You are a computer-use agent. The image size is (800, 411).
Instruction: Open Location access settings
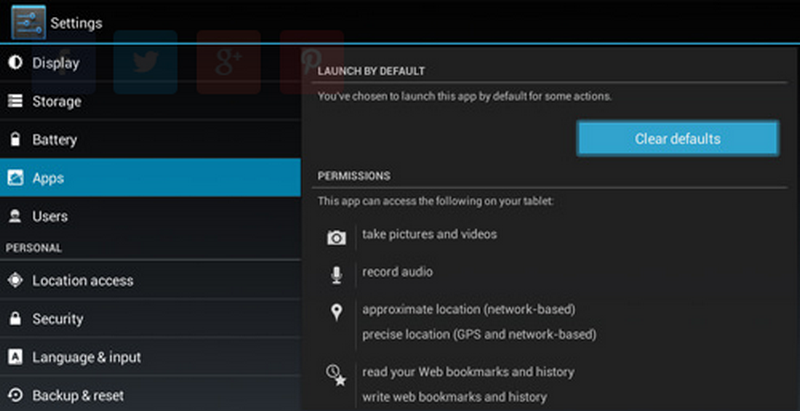150,280
